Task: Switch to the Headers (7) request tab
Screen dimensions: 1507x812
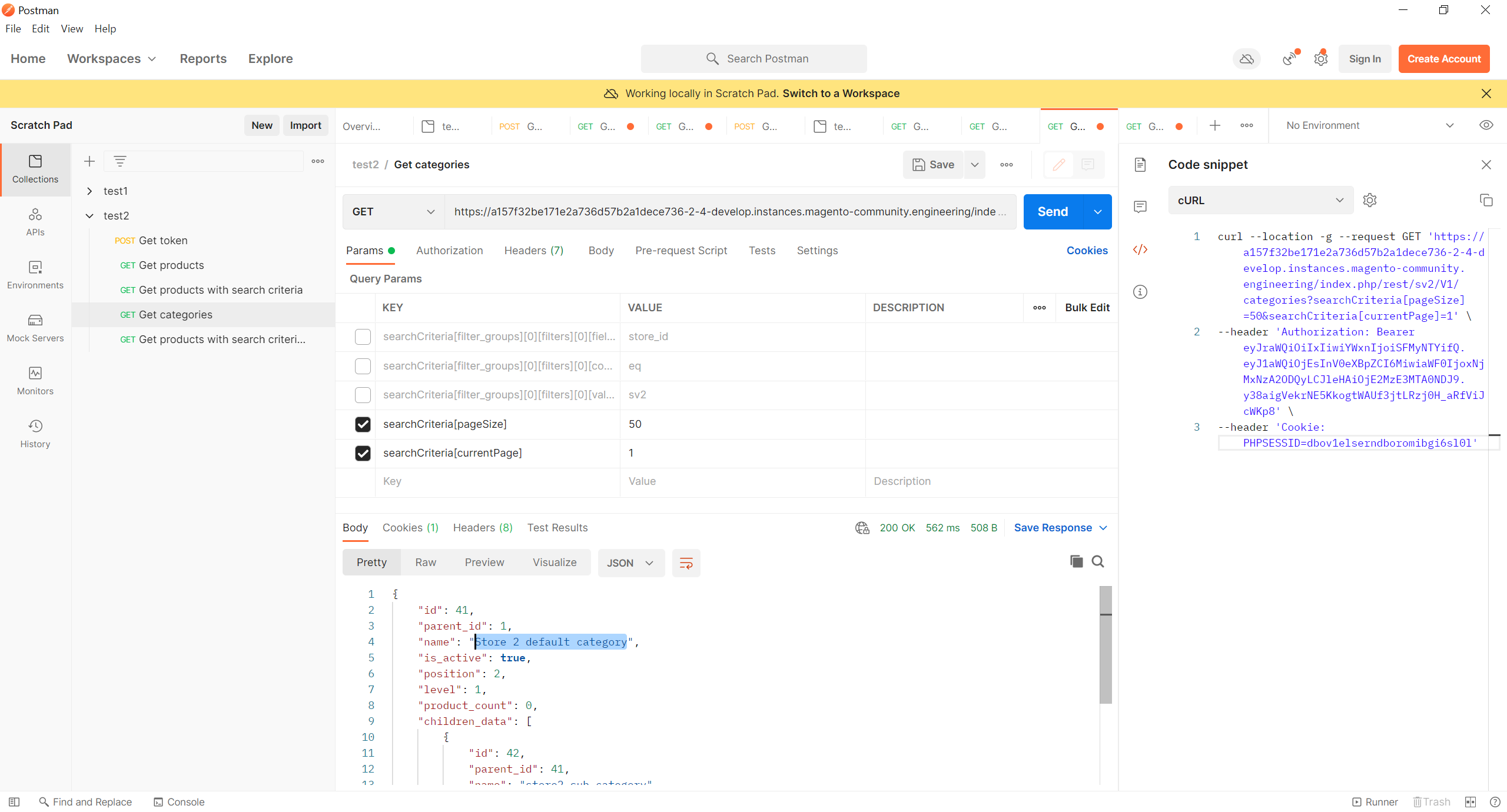Action: coord(534,251)
